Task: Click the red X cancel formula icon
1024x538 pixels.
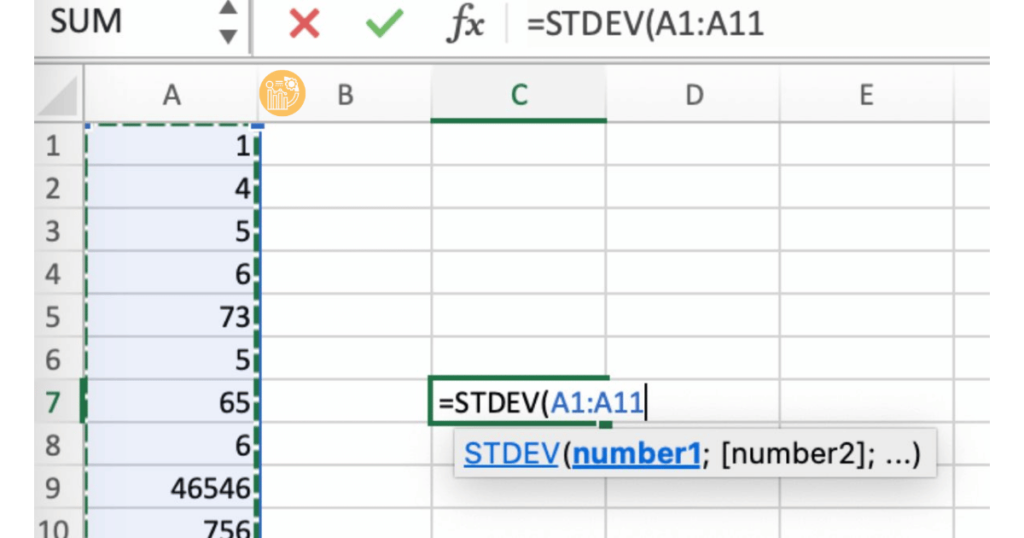Action: pos(303,24)
